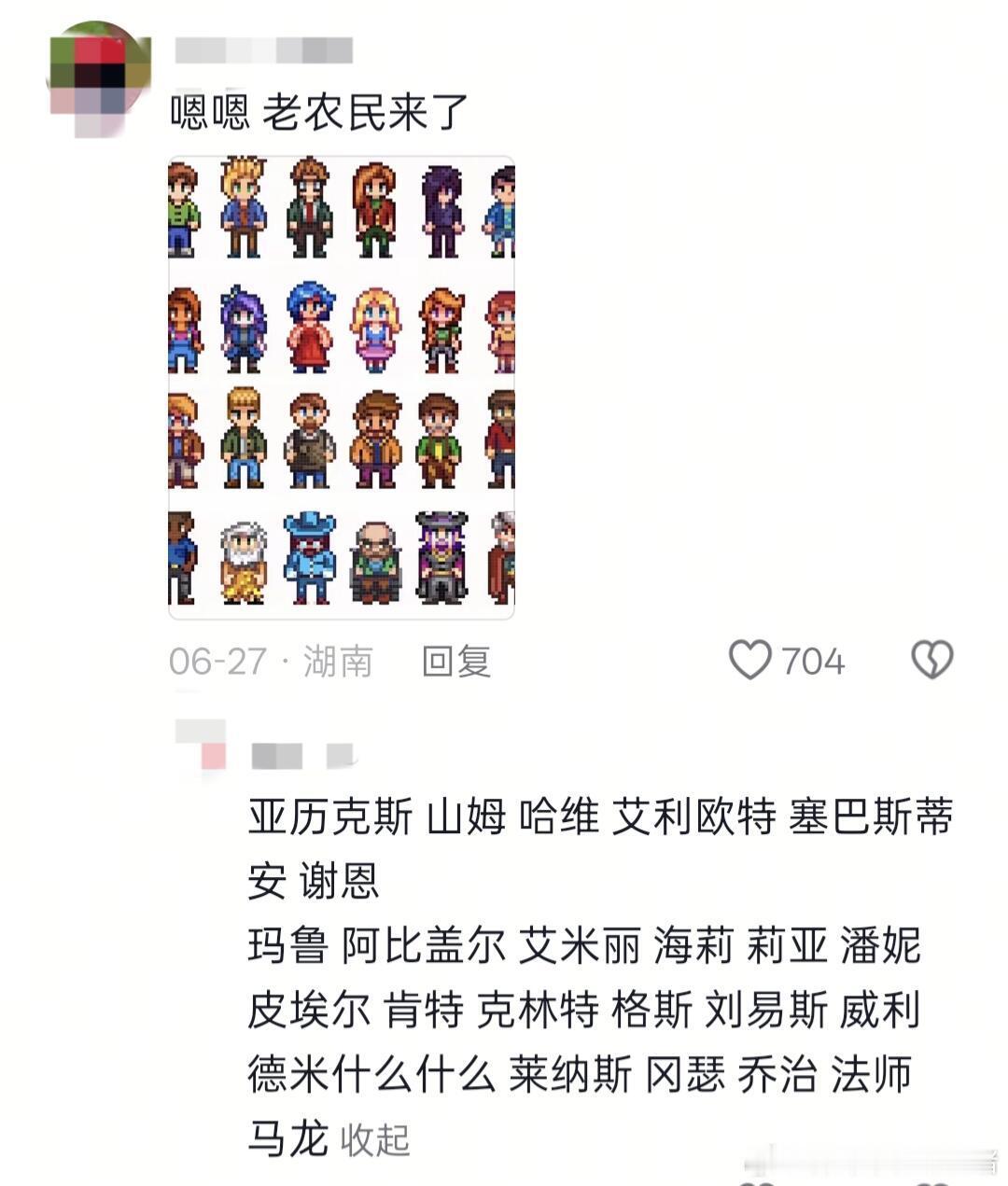Tap the 湖南 location label
This screenshot has width=1008, height=1186.
(338, 662)
